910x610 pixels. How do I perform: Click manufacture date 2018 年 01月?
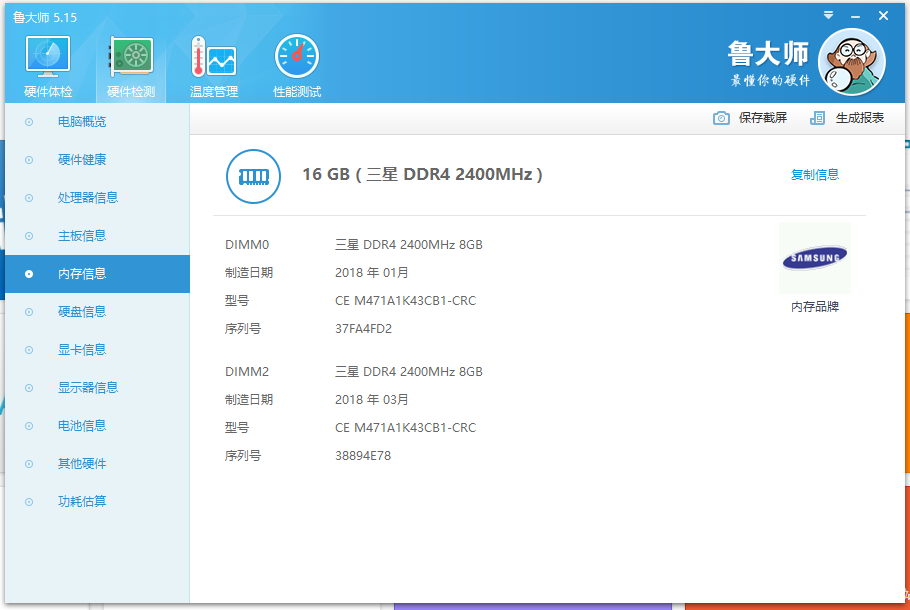tap(371, 273)
